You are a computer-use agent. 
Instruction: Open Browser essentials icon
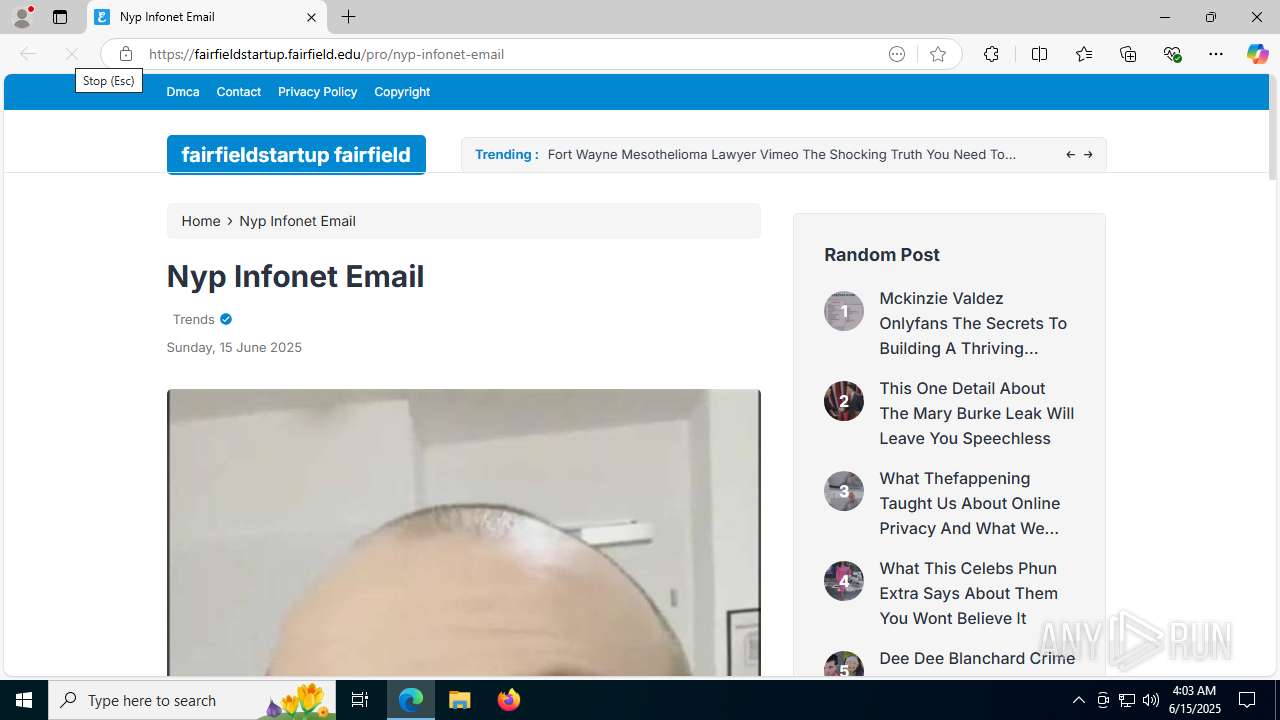1172,54
